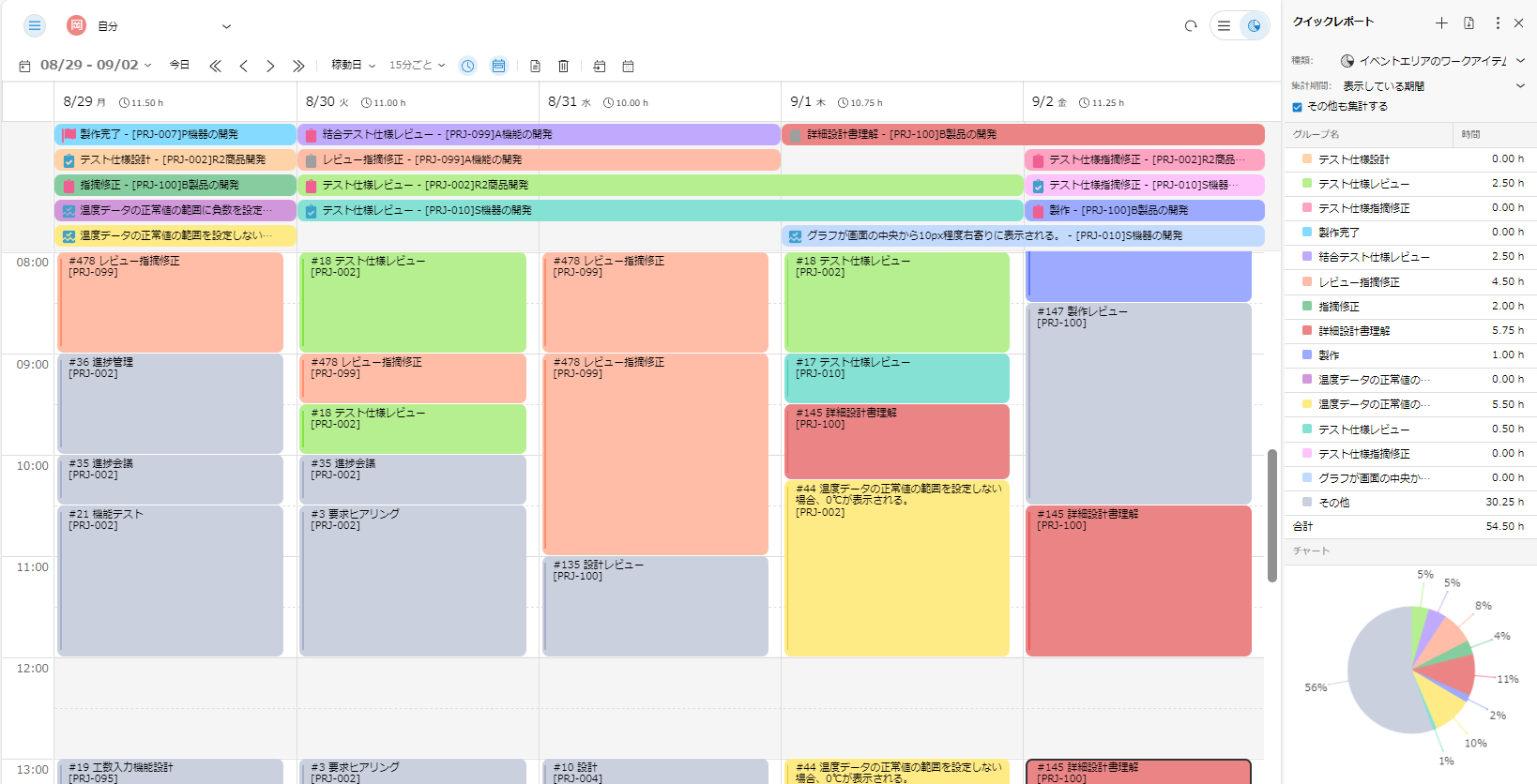Expand the 稼動日 dropdown
This screenshot has width=1537, height=784.
(x=353, y=66)
